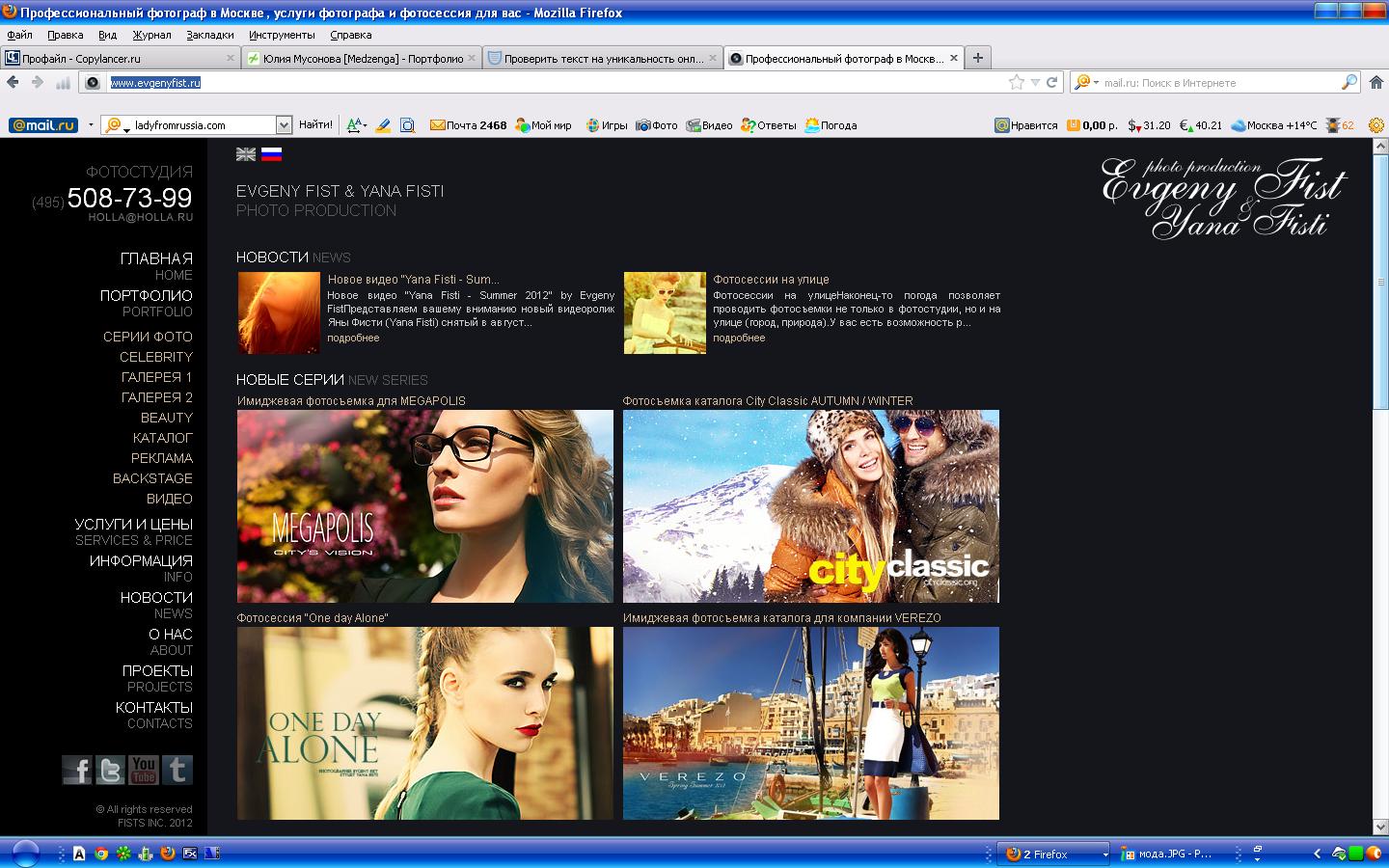Screen dimensions: 1389x868
Task: Open the City Classic photo series thumbnail
Action: 811,506
